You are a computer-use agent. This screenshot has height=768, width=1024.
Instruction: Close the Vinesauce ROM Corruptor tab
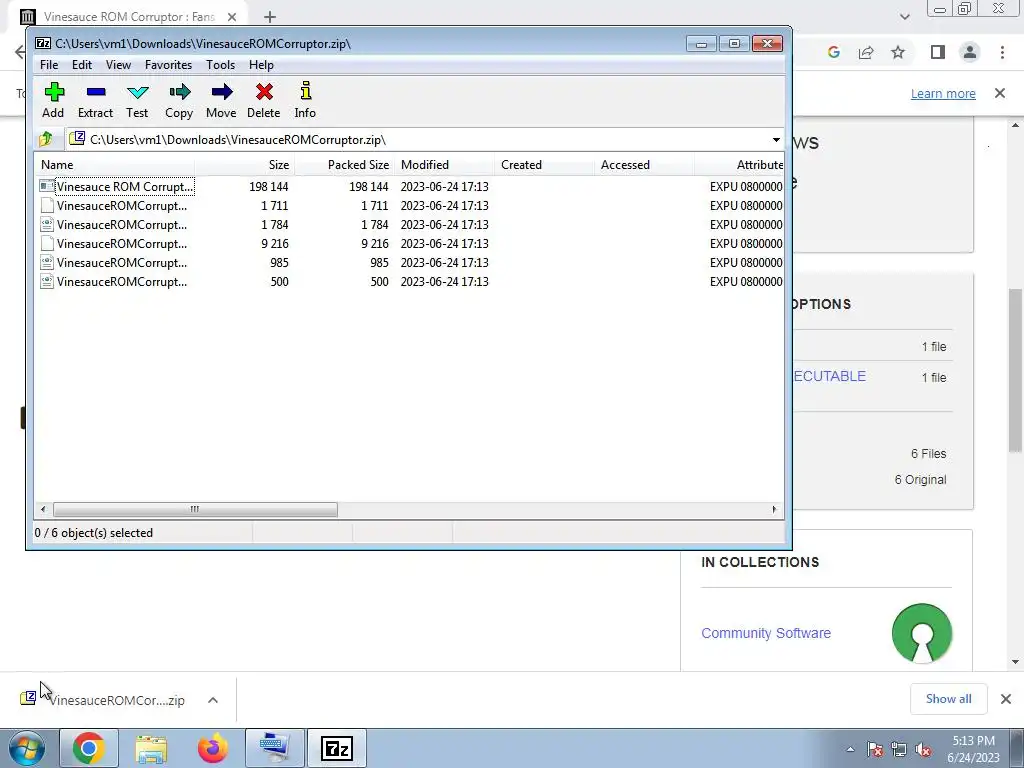tap(232, 17)
